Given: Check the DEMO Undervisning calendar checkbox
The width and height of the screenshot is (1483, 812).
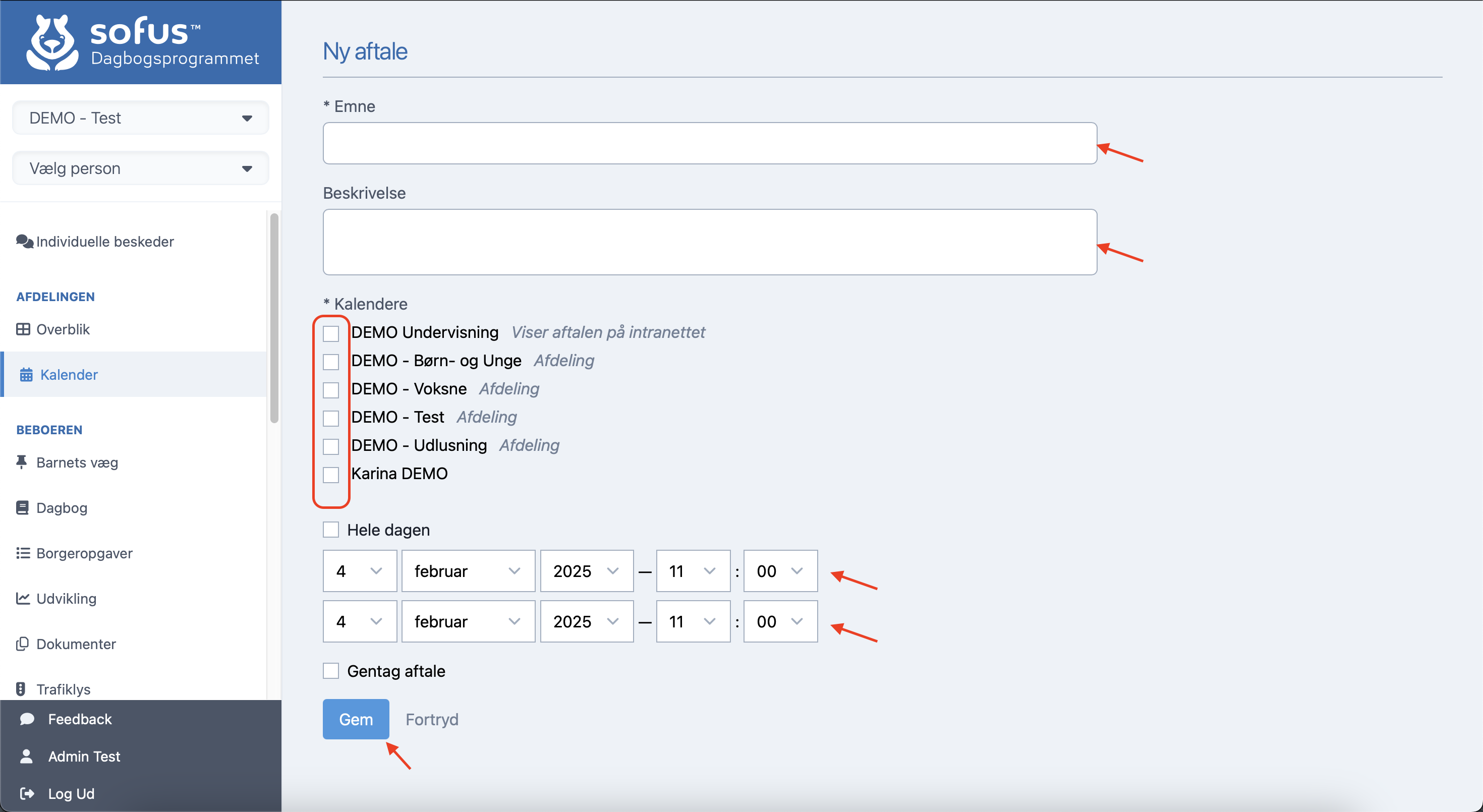Looking at the screenshot, I should [331, 333].
